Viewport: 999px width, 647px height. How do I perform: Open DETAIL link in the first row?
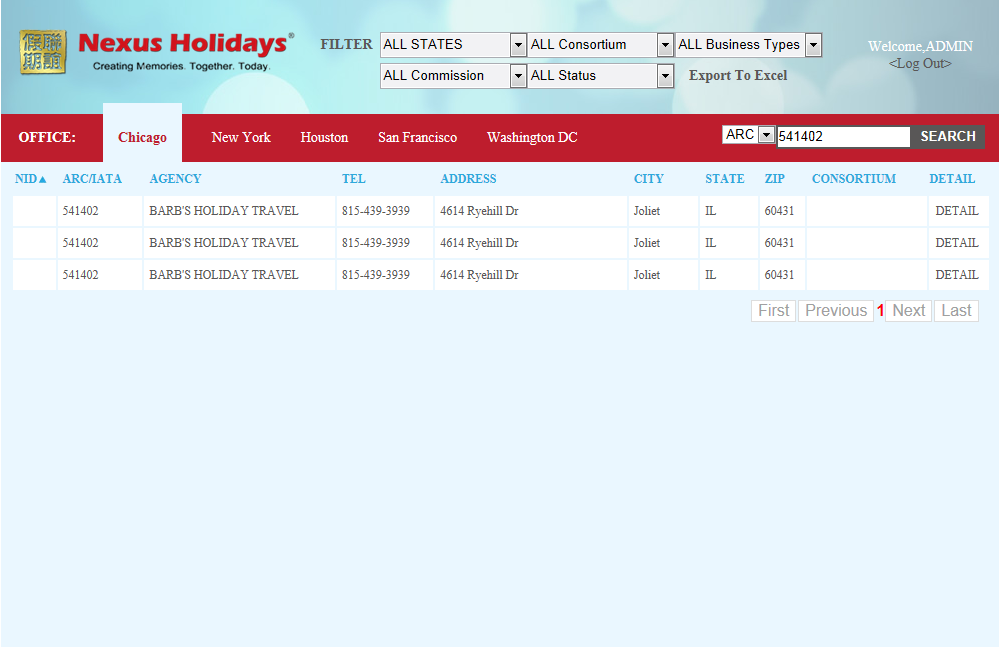point(956,211)
